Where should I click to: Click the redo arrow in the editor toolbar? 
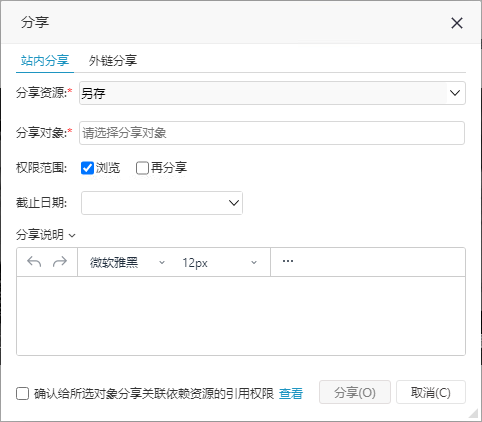[60, 262]
